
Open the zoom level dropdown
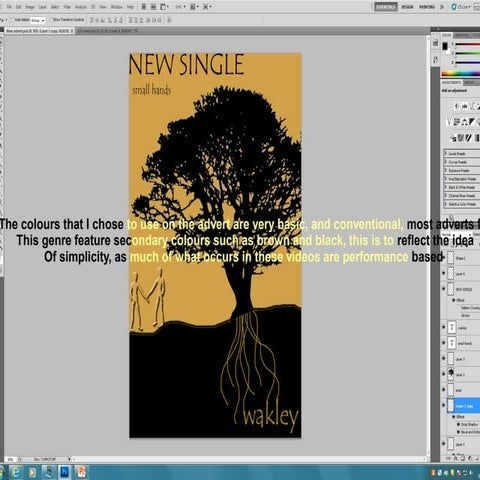(x=181, y=7)
